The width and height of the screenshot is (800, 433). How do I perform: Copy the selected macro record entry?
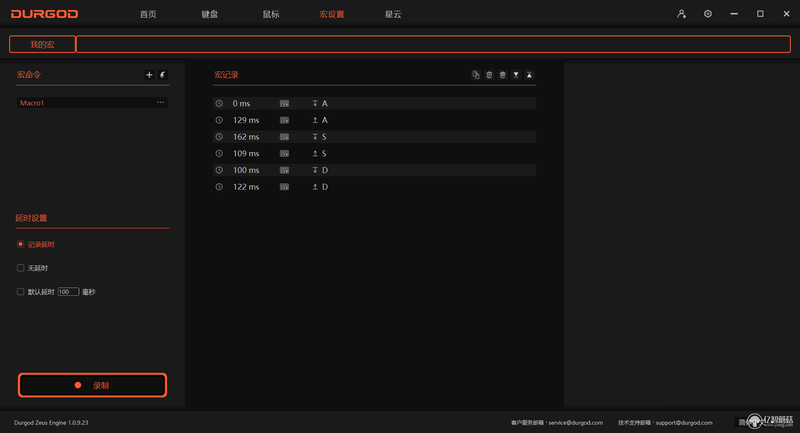tap(476, 75)
